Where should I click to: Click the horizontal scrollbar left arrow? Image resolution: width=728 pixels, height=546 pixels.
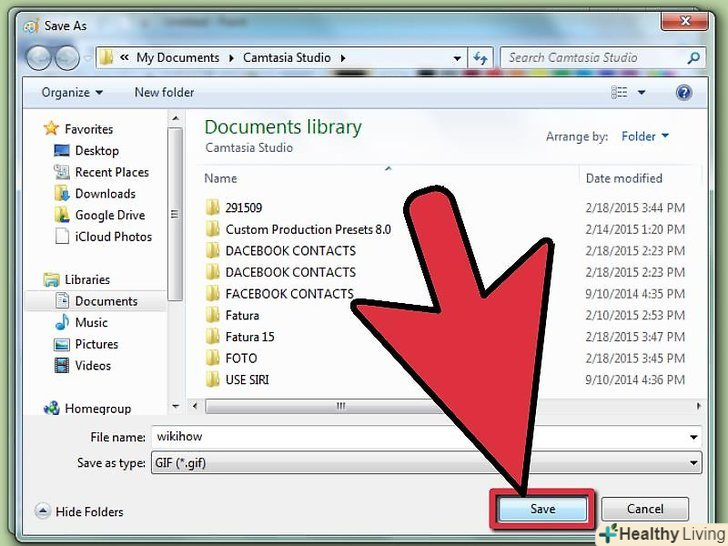[x=195, y=406]
